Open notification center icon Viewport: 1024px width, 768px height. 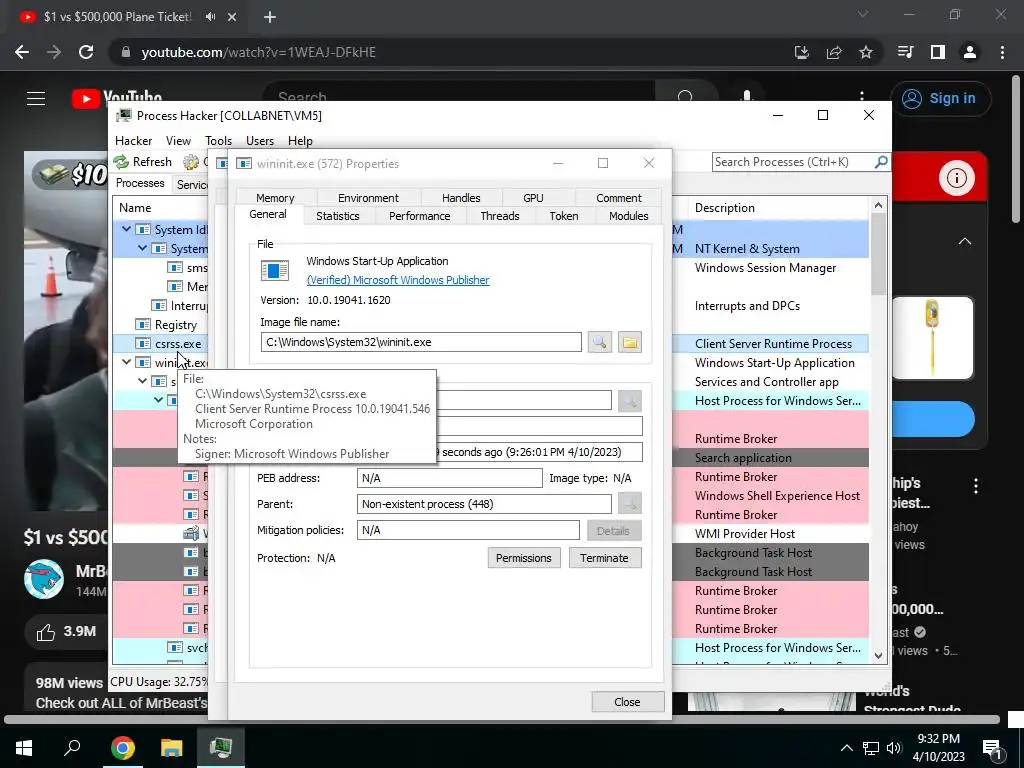(x=992, y=748)
